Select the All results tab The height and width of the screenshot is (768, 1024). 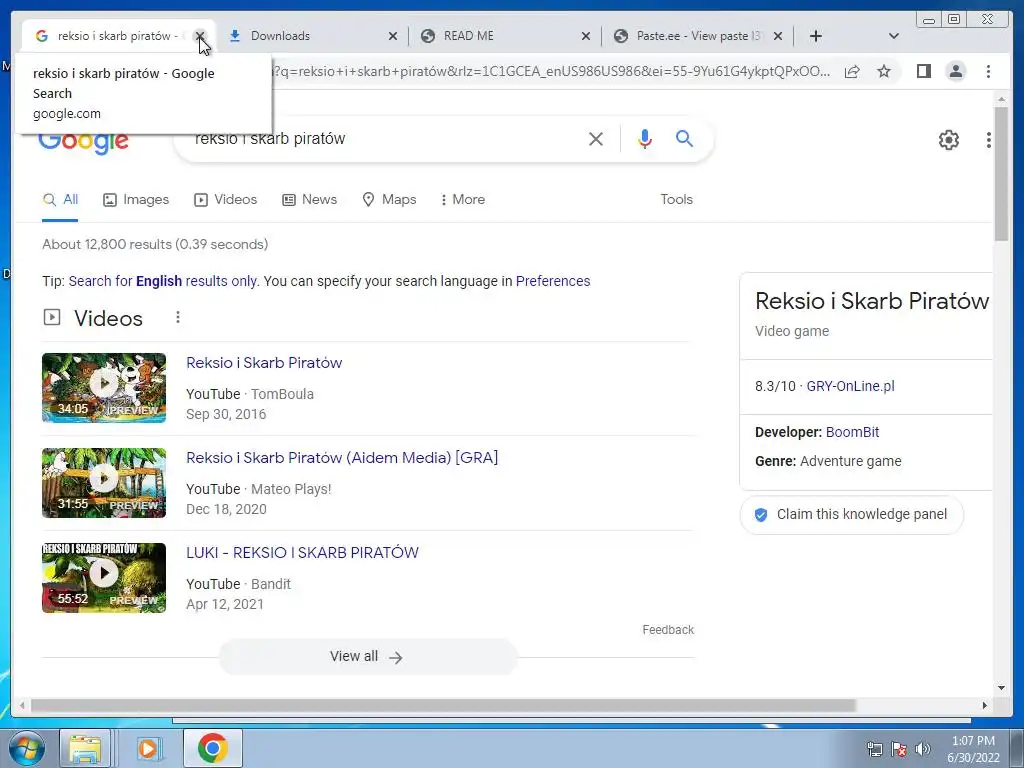coord(60,200)
